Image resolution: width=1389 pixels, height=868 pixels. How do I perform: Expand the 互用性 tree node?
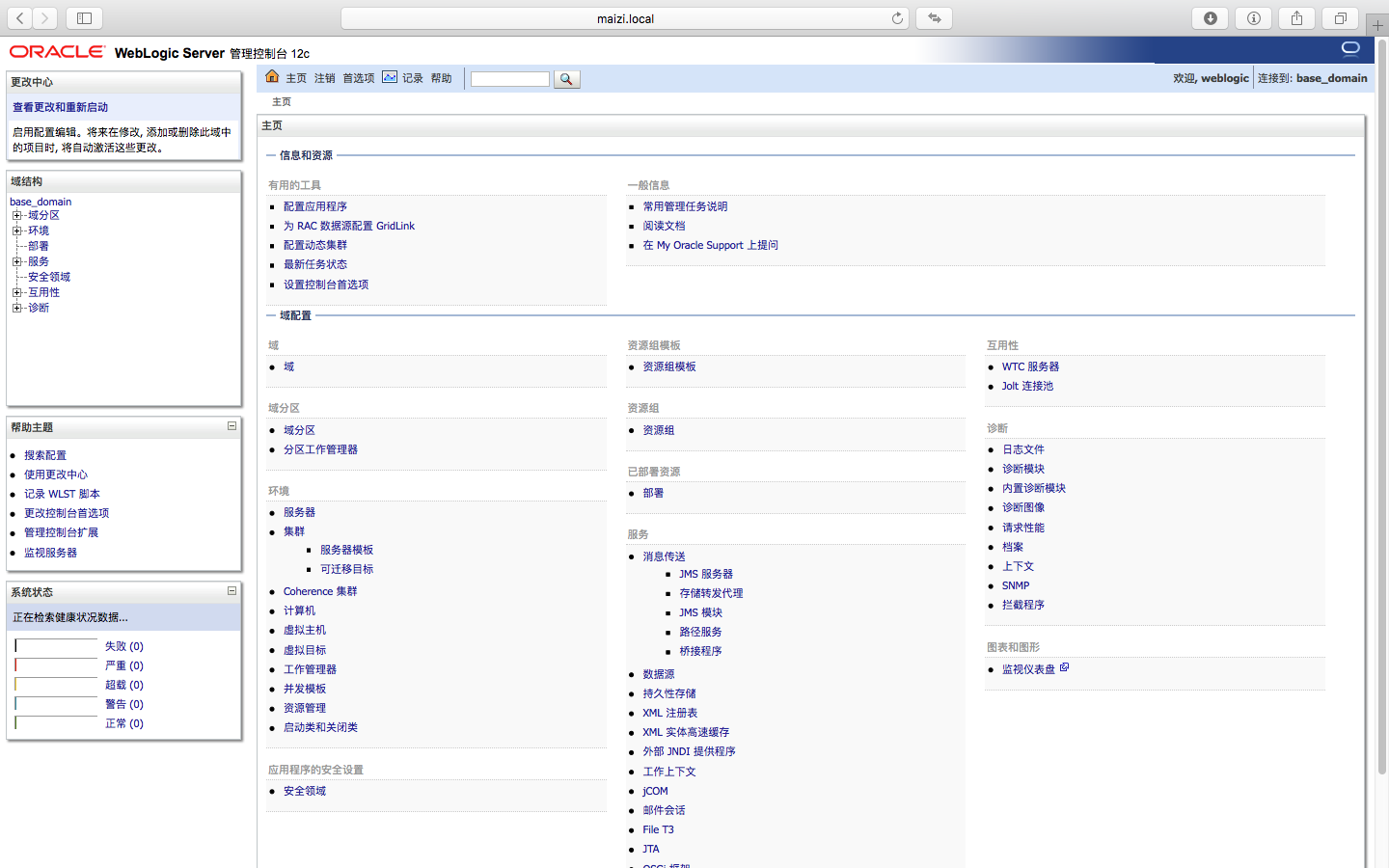coord(16,293)
